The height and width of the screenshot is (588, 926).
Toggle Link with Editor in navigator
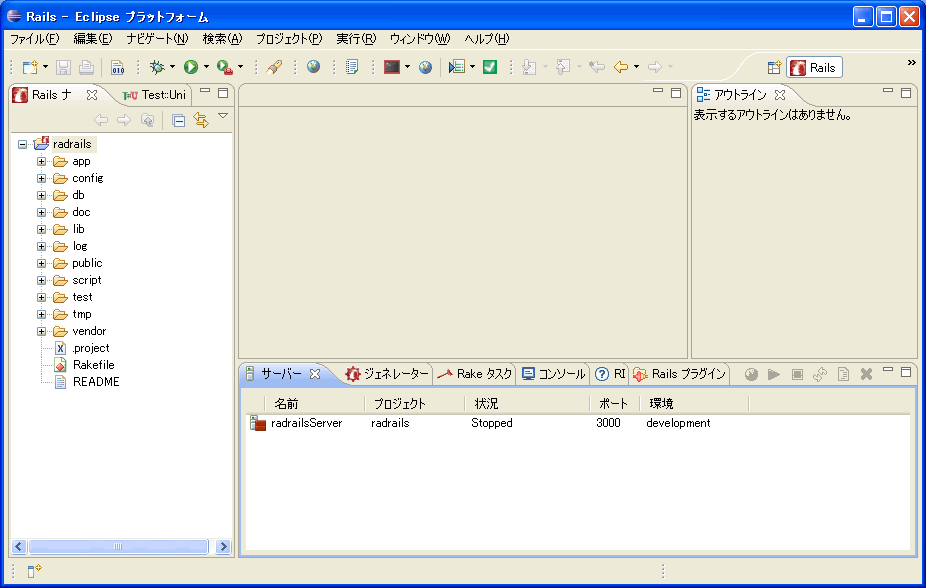(201, 120)
